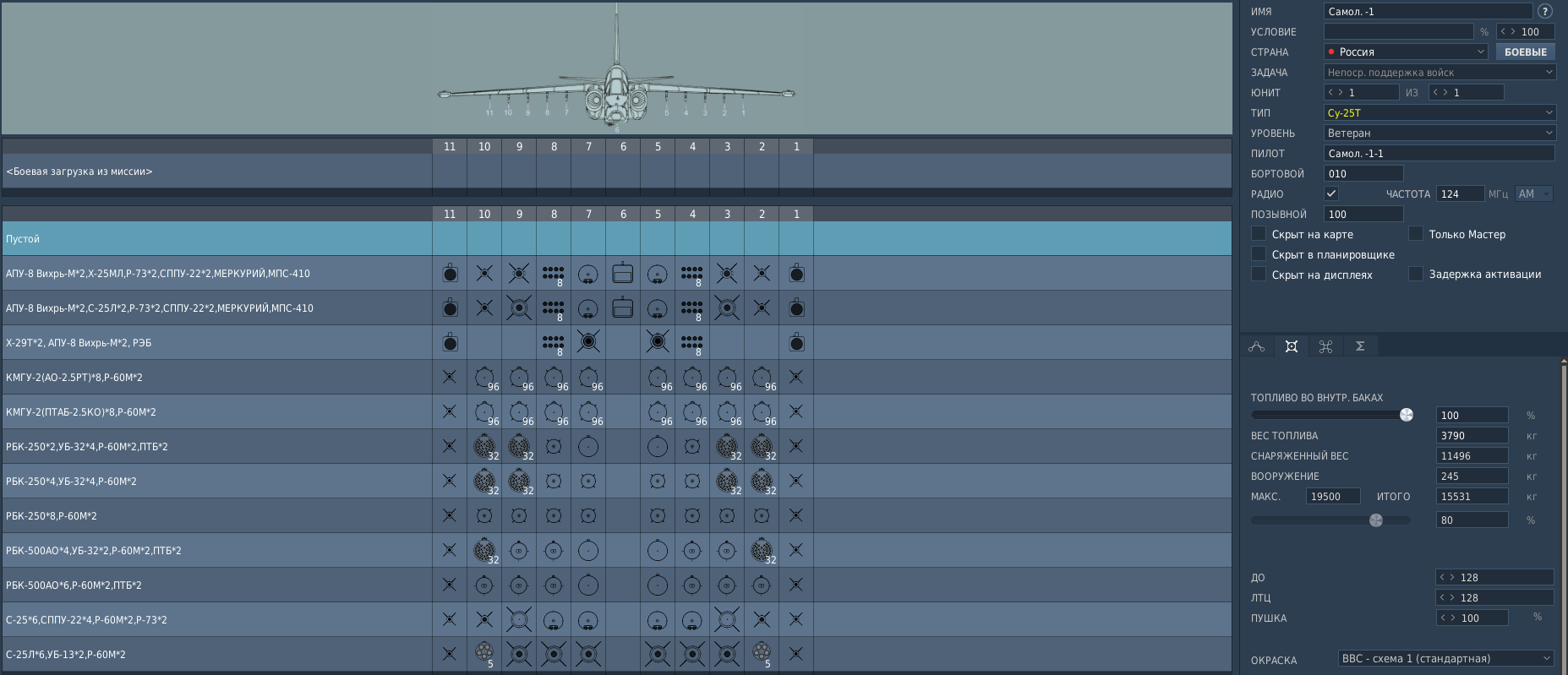This screenshot has width=1568, height=675.
Task: Switch to the route tab
Action: (1257, 346)
